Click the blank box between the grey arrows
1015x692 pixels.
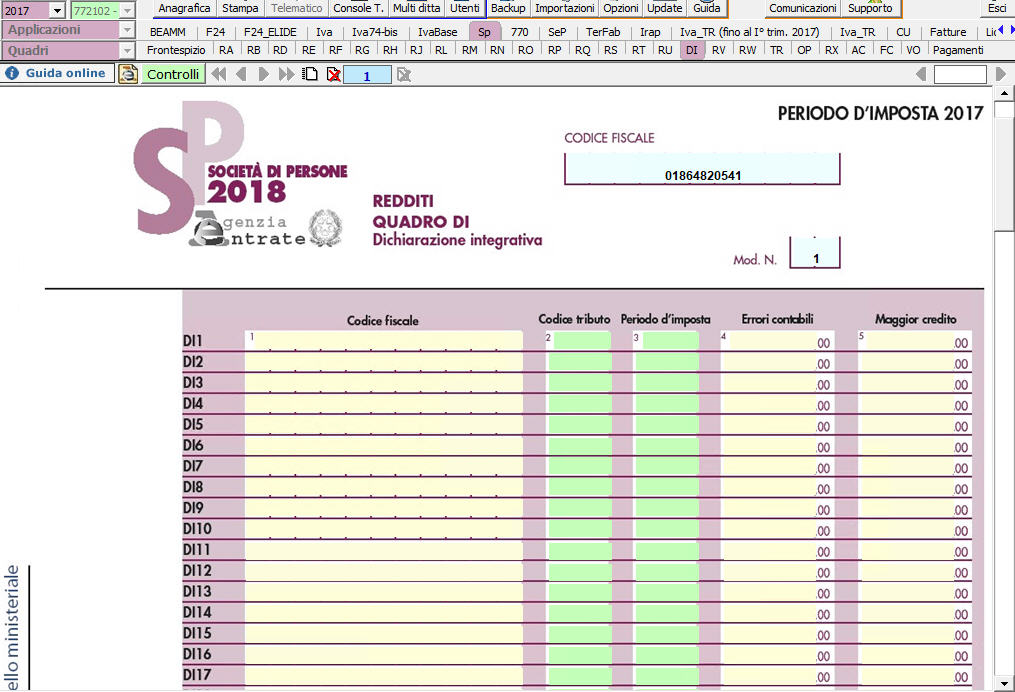tap(960, 75)
